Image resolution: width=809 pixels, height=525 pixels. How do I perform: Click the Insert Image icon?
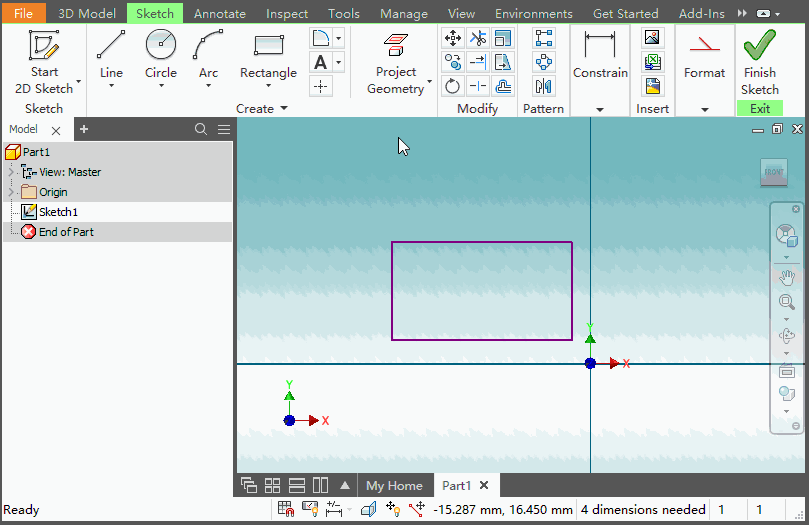tap(652, 38)
